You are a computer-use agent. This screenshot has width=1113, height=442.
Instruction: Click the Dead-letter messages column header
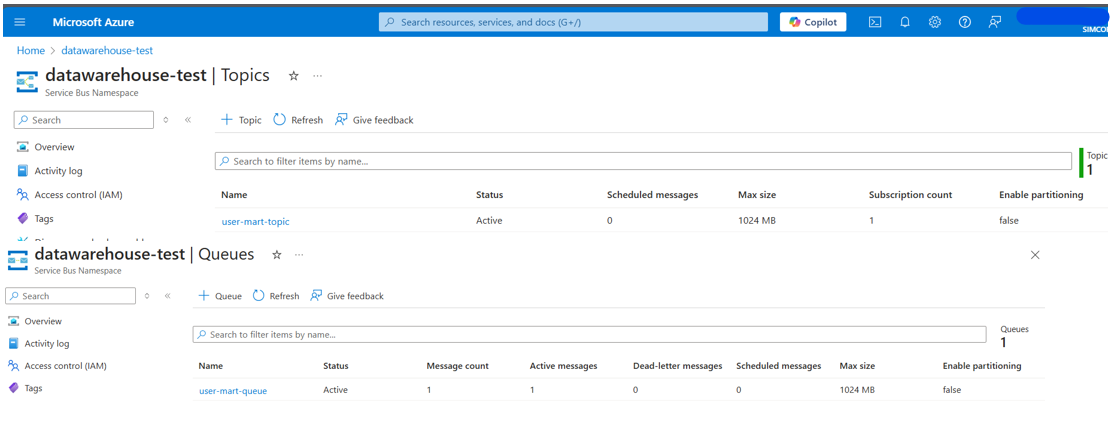pos(678,366)
